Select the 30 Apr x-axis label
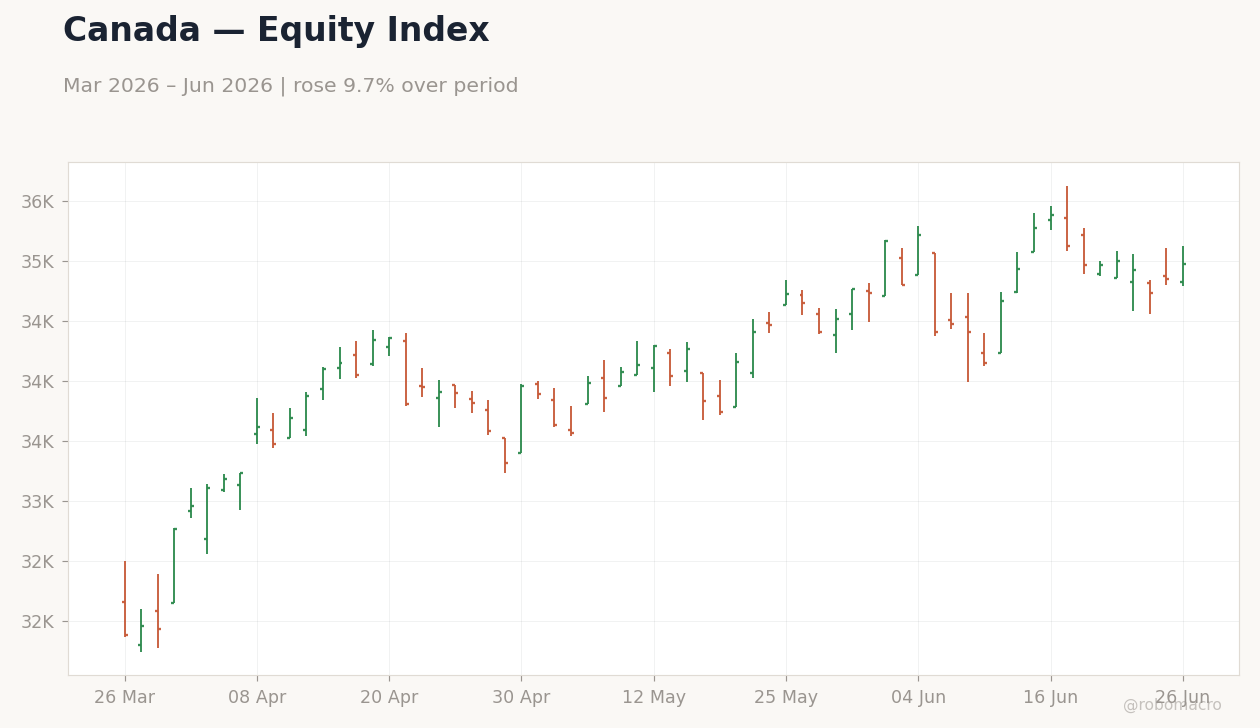The image size is (1260, 728). [x=521, y=698]
